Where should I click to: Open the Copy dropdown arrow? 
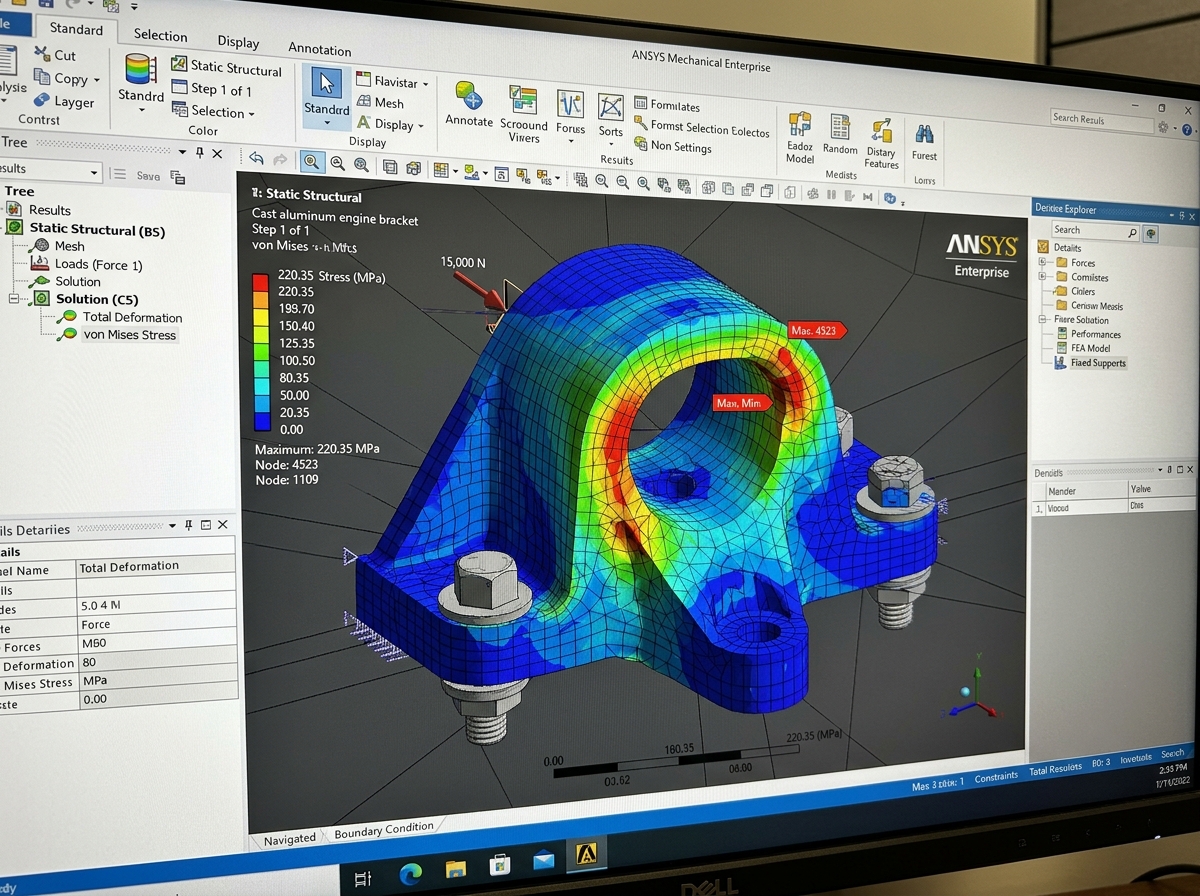coord(97,80)
